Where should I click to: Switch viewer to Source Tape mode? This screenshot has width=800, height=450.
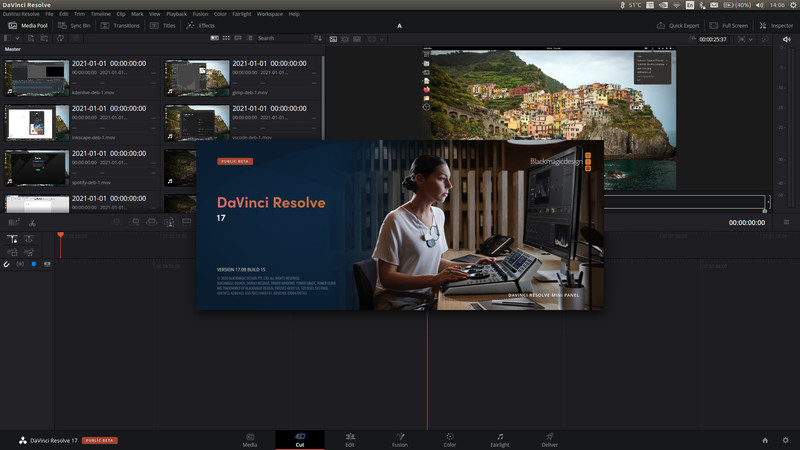pyautogui.click(x=345, y=39)
